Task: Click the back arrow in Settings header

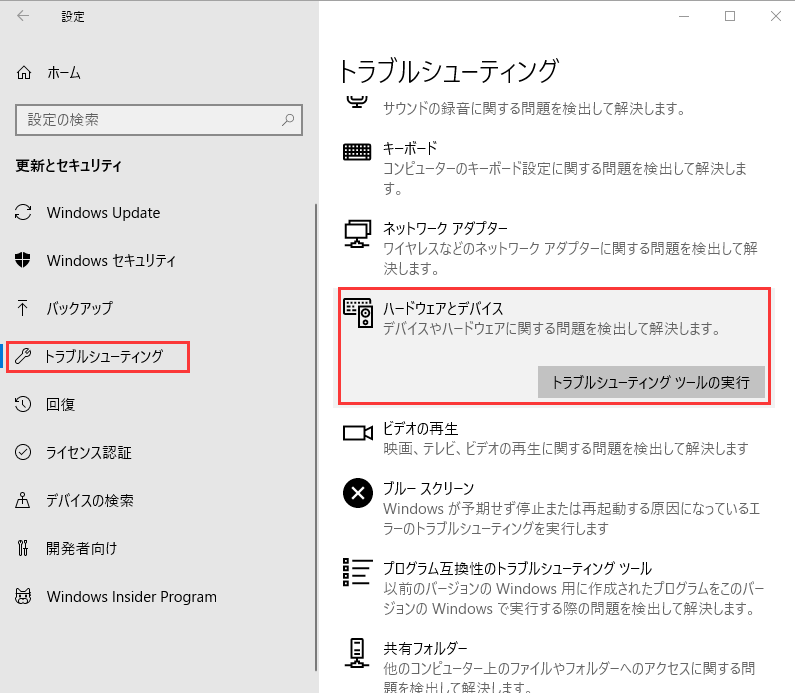Action: pyautogui.click(x=24, y=16)
